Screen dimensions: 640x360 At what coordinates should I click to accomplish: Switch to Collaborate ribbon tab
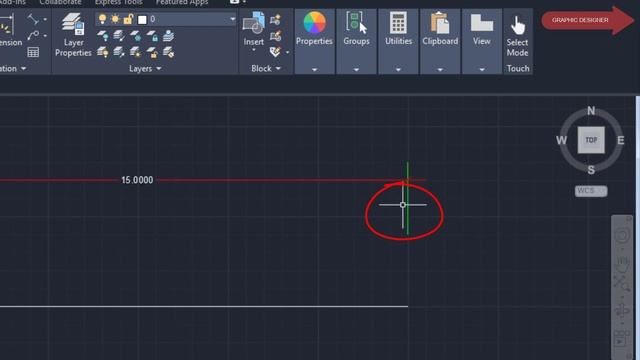pos(60,2)
